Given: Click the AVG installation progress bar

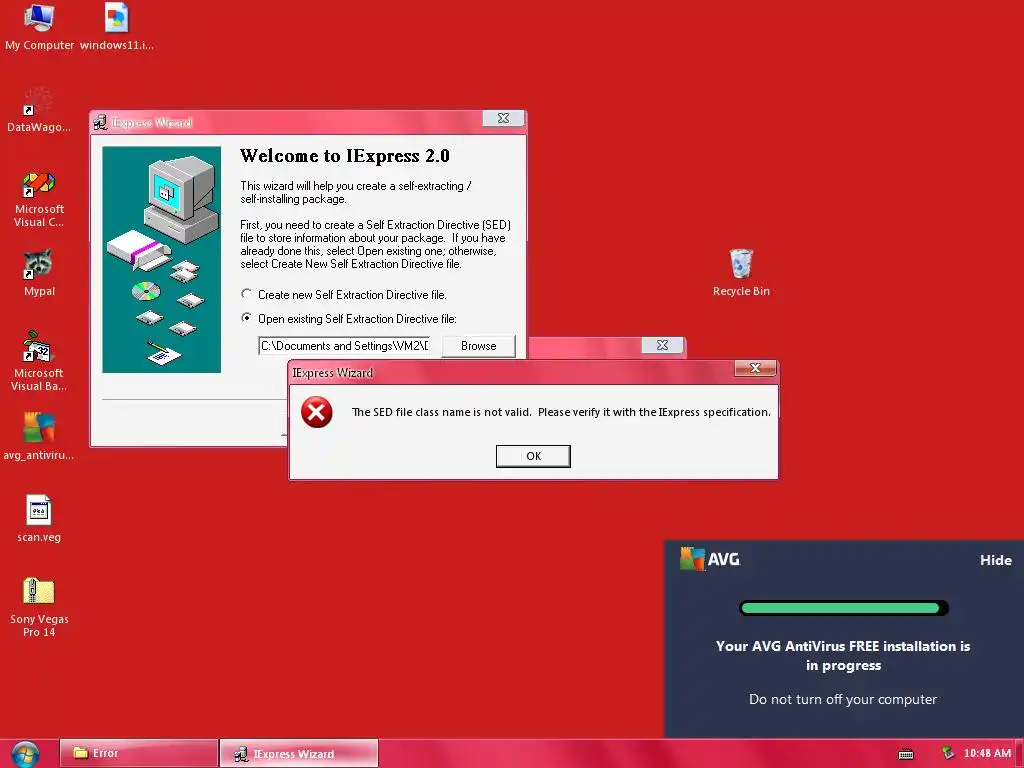Looking at the screenshot, I should [x=844, y=609].
